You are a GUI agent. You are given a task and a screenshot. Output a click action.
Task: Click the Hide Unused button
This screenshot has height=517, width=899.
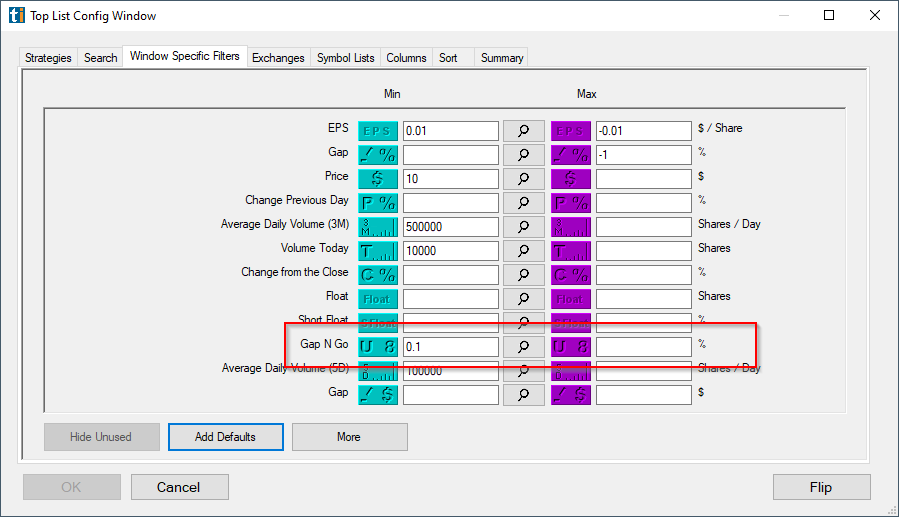point(101,437)
